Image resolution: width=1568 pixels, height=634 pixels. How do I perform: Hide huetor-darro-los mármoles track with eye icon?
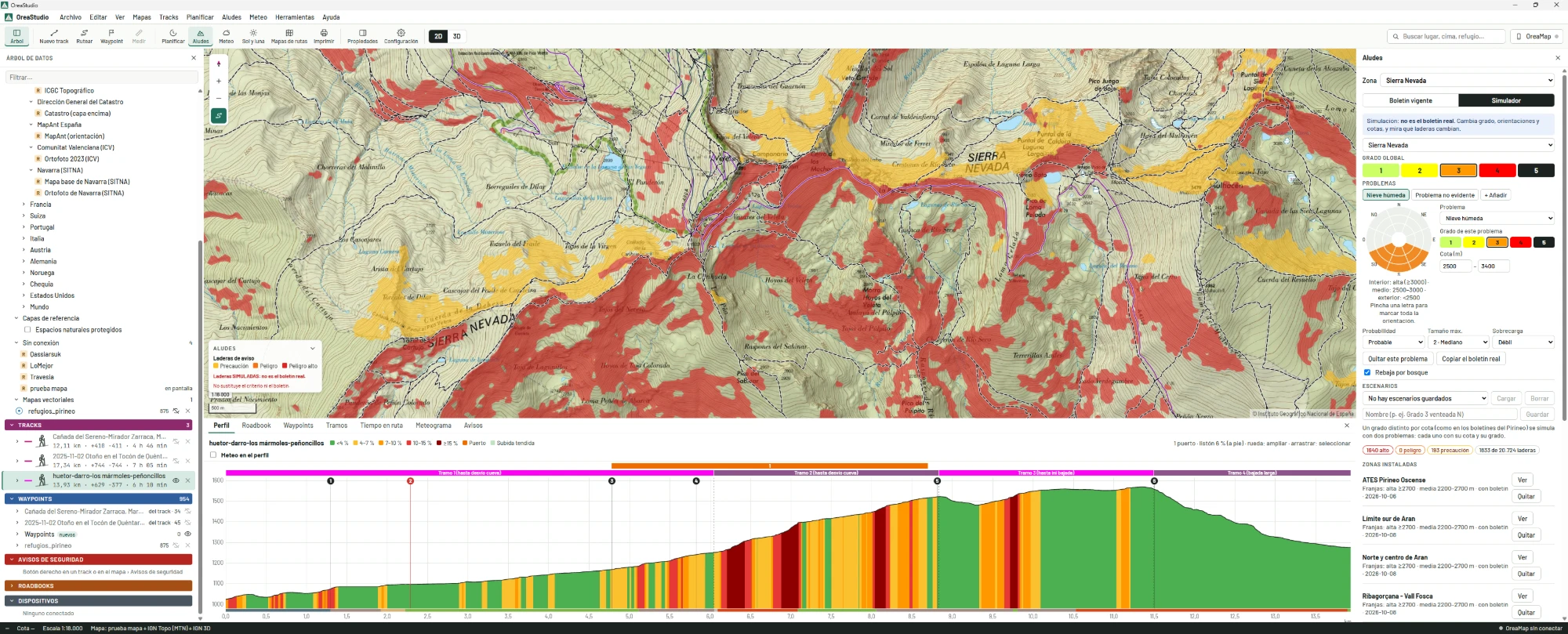pyautogui.click(x=176, y=480)
